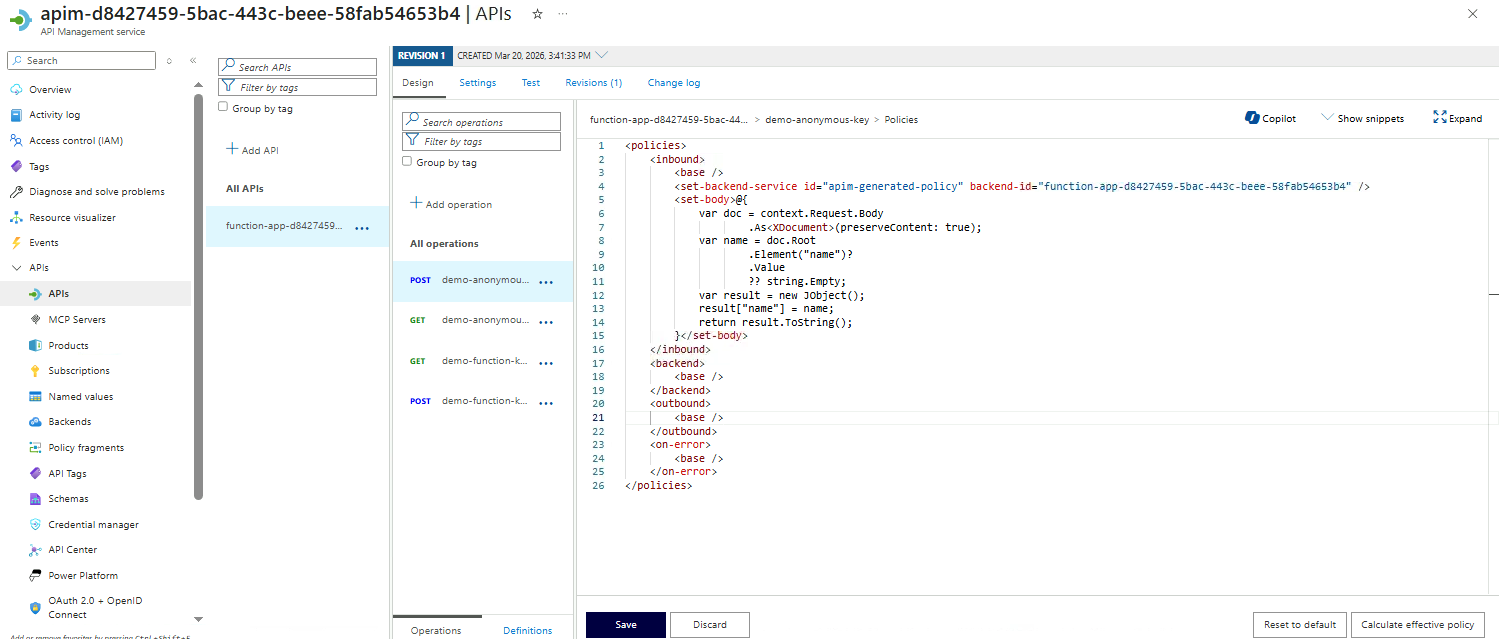Image resolution: width=1499 pixels, height=639 pixels.
Task: Click the Search operations input field
Action: (482, 122)
